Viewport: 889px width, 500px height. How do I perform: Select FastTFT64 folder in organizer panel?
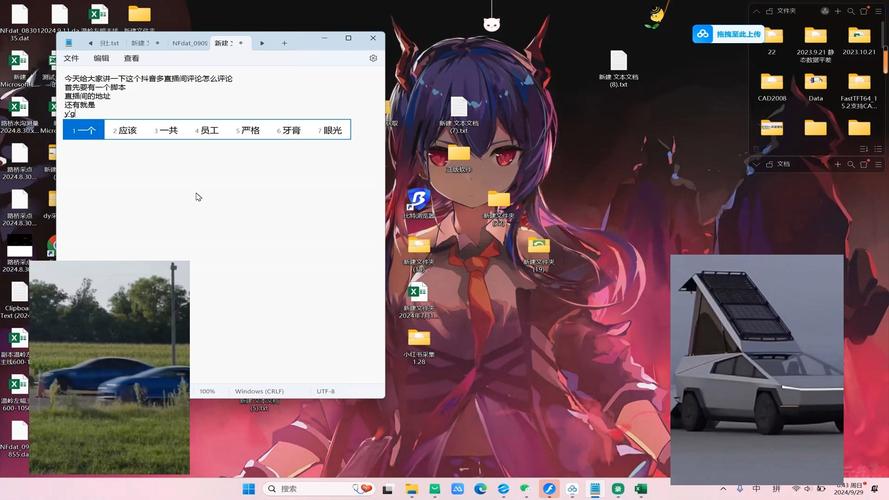tap(859, 91)
